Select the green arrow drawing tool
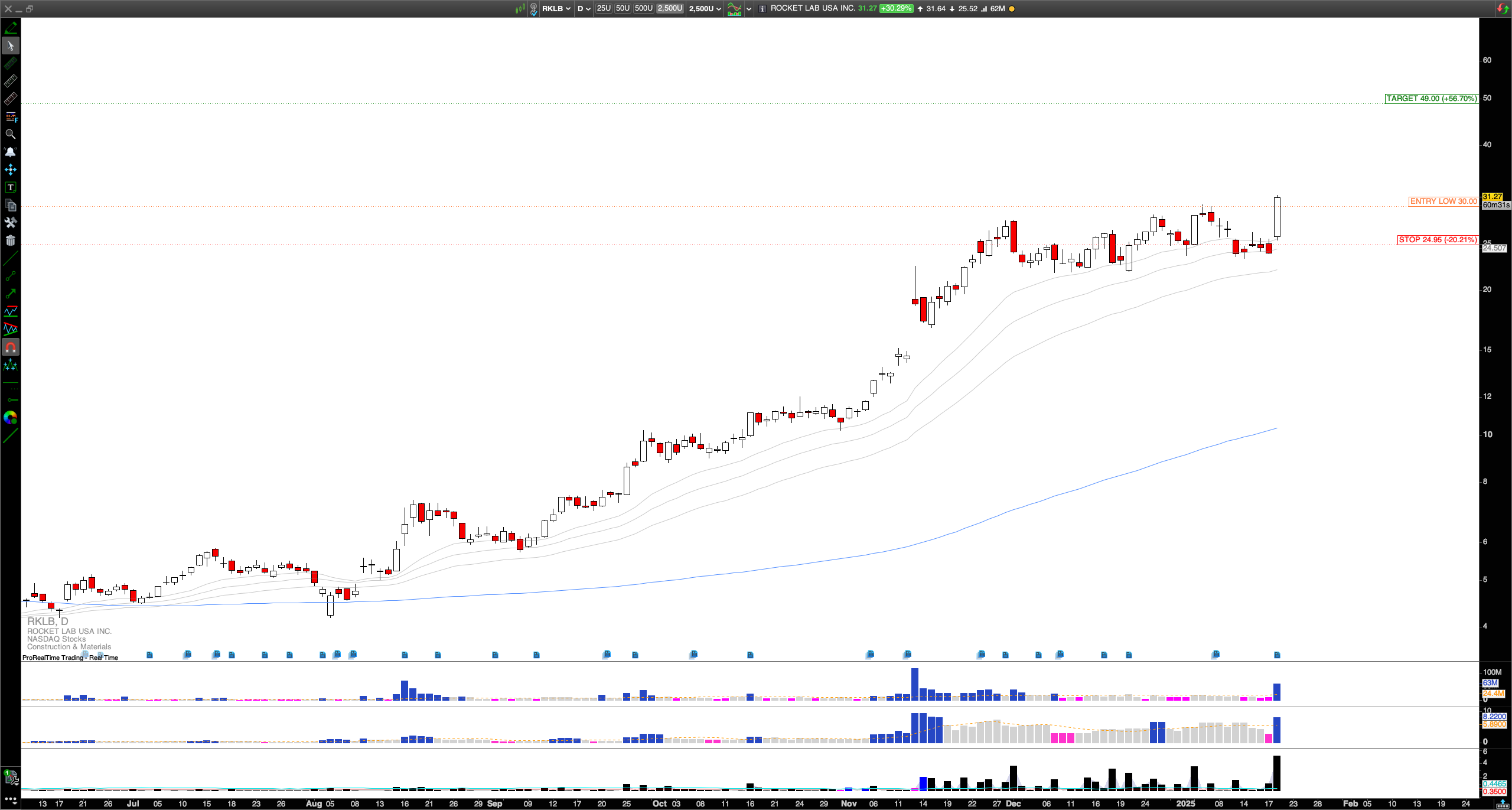This screenshot has width=1512, height=810. click(x=11, y=294)
